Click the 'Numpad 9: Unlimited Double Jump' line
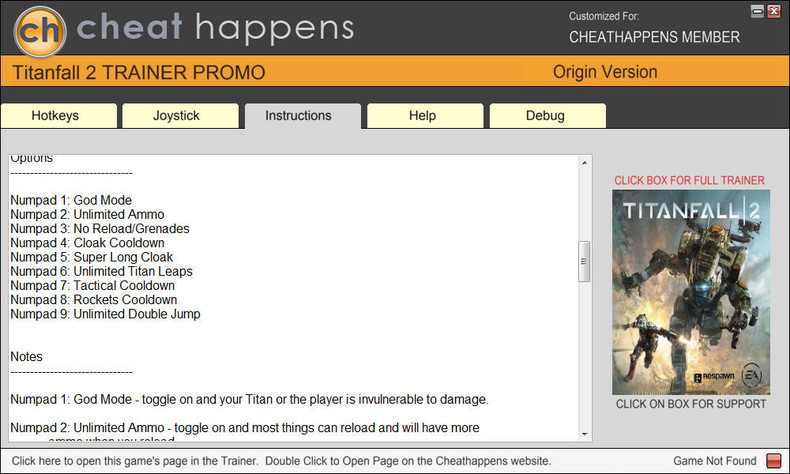This screenshot has width=790, height=474. point(105,314)
